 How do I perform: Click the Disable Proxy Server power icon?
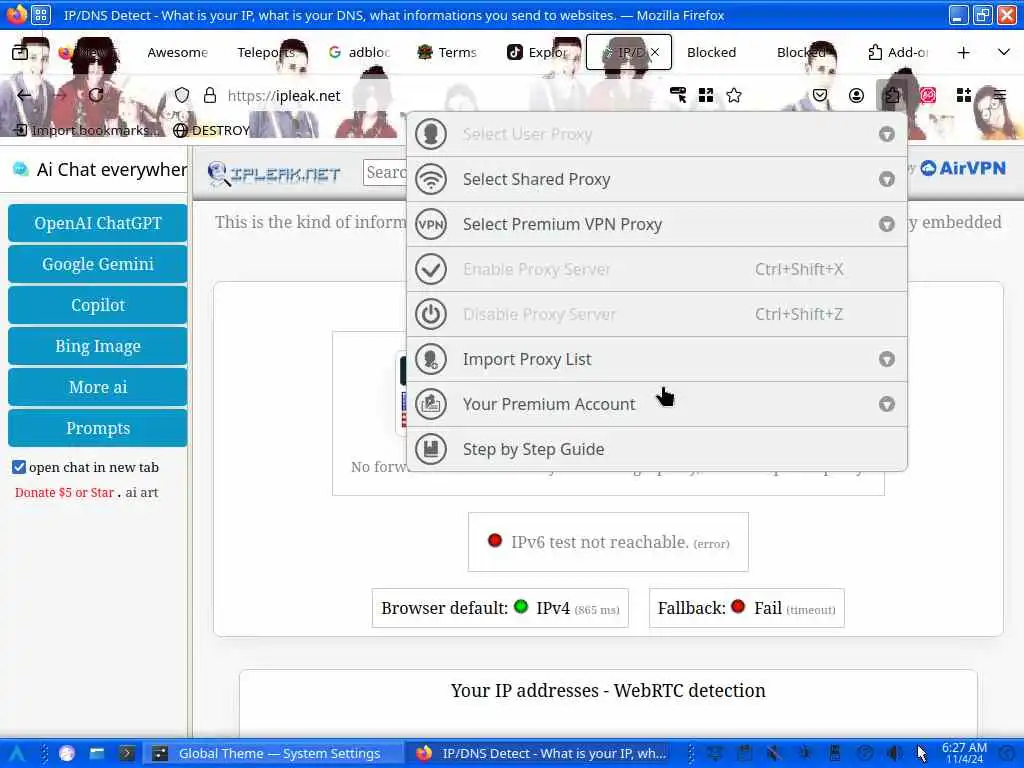pos(430,314)
